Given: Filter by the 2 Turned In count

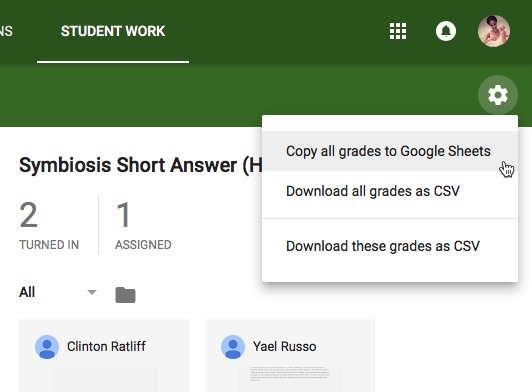Looking at the screenshot, I should (49, 225).
